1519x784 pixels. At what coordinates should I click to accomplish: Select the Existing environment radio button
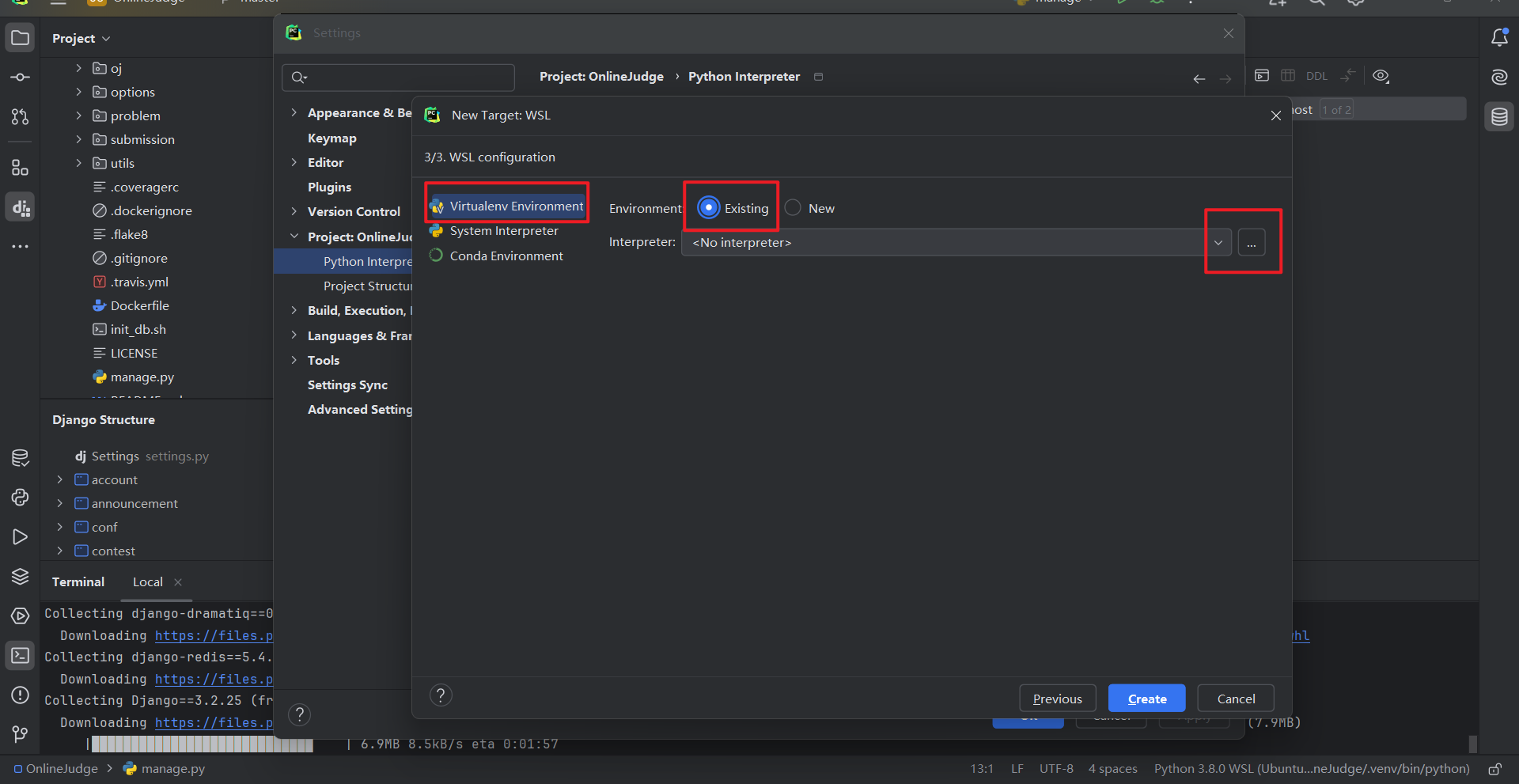click(709, 208)
